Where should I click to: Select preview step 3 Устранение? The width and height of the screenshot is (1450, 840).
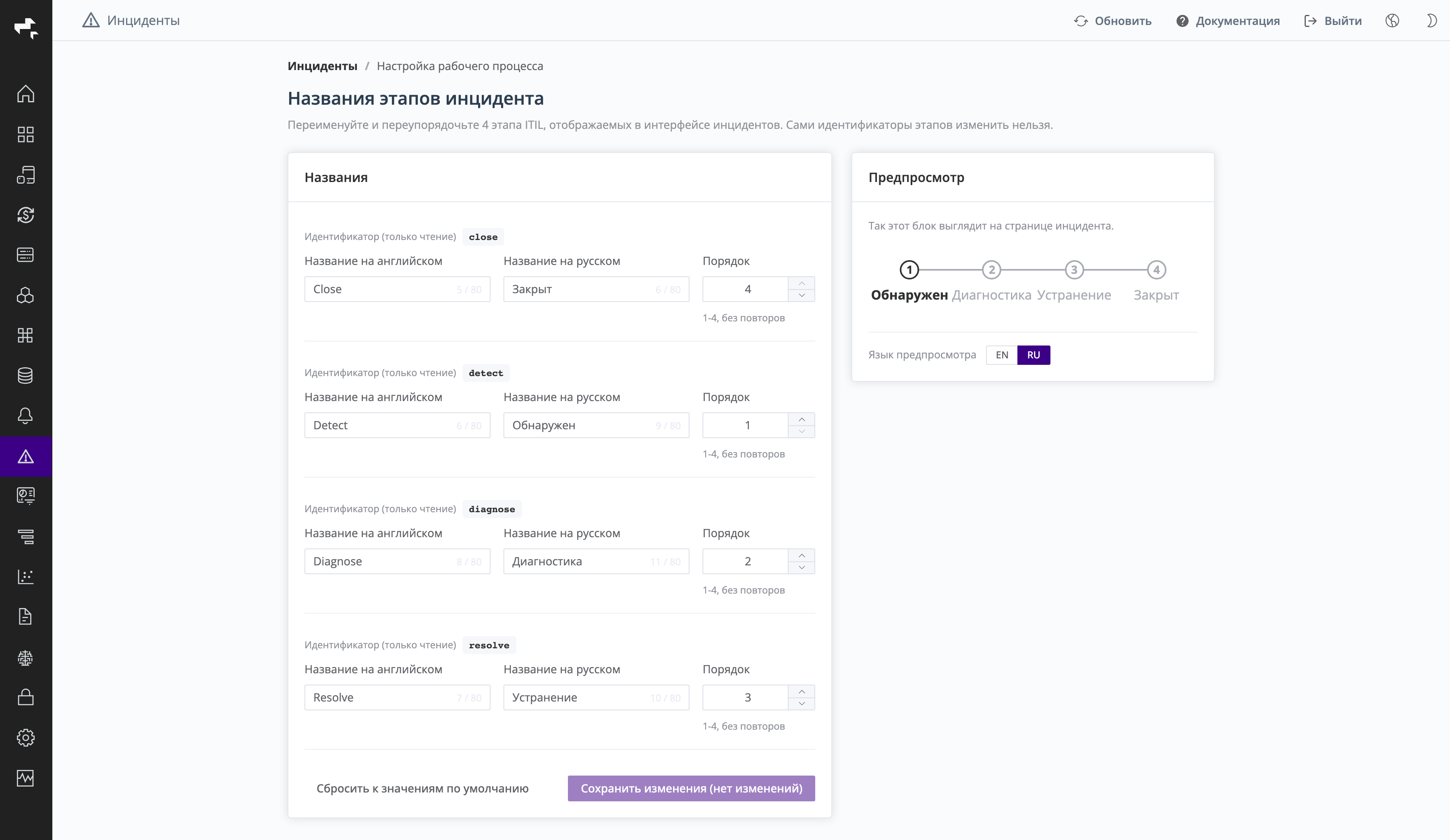point(1074,282)
